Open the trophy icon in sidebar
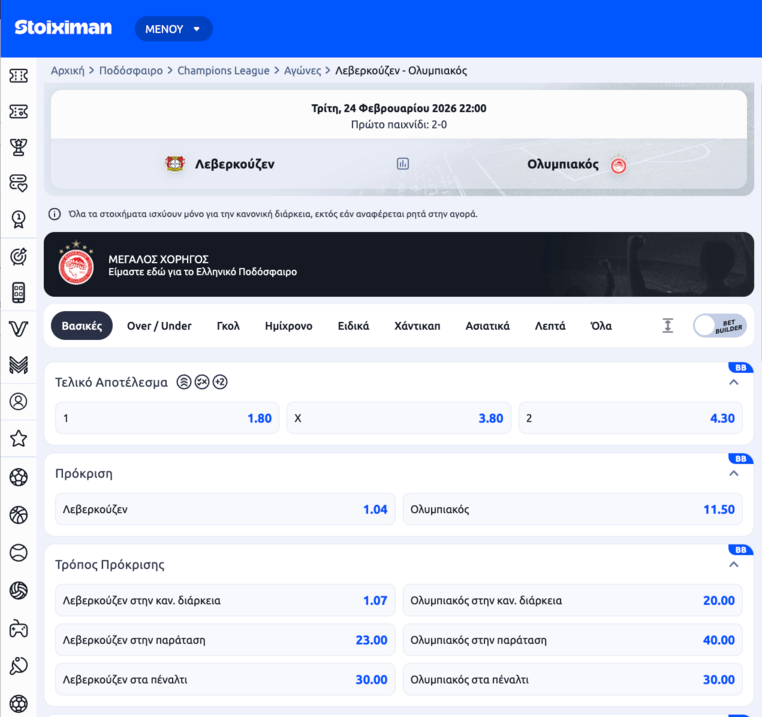This screenshot has height=717, width=762. pos(18,148)
